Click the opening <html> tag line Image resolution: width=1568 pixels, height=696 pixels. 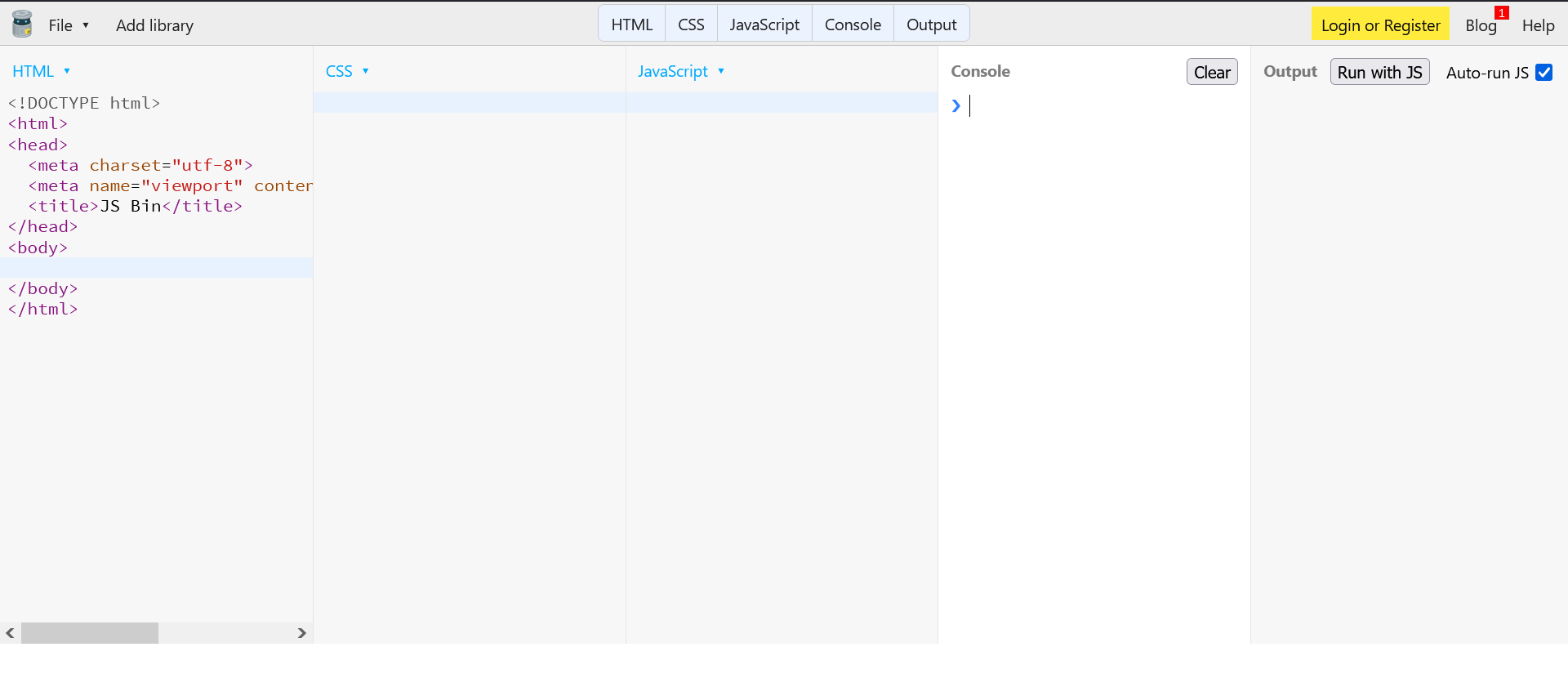coord(38,123)
